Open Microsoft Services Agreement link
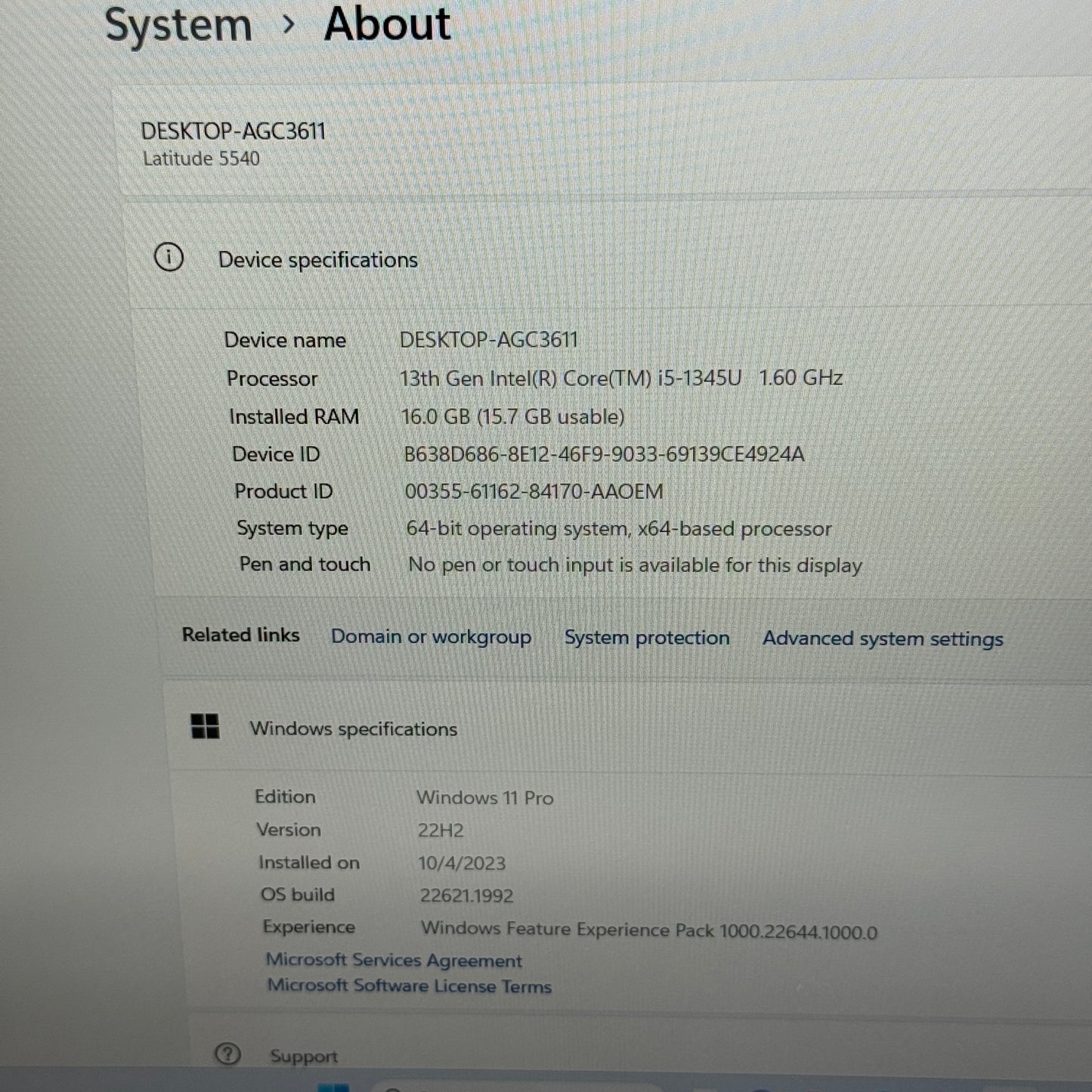 coord(394,960)
